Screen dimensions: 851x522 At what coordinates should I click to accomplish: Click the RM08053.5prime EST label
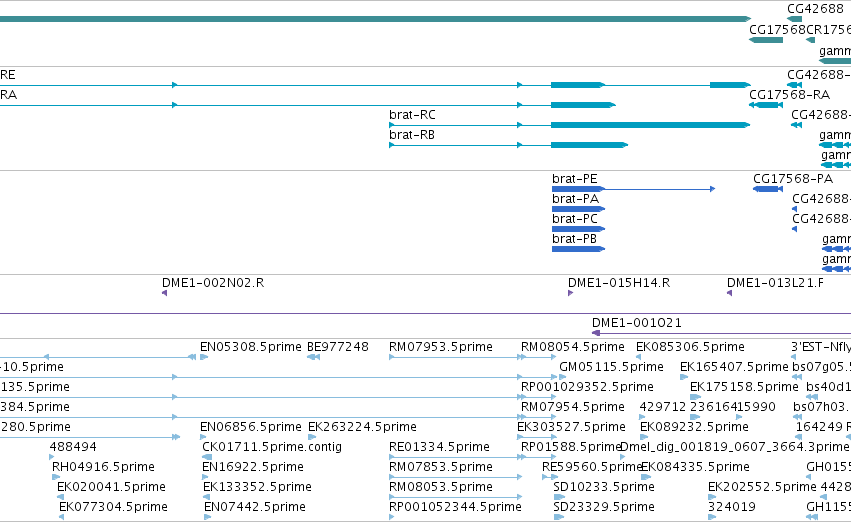[441, 487]
